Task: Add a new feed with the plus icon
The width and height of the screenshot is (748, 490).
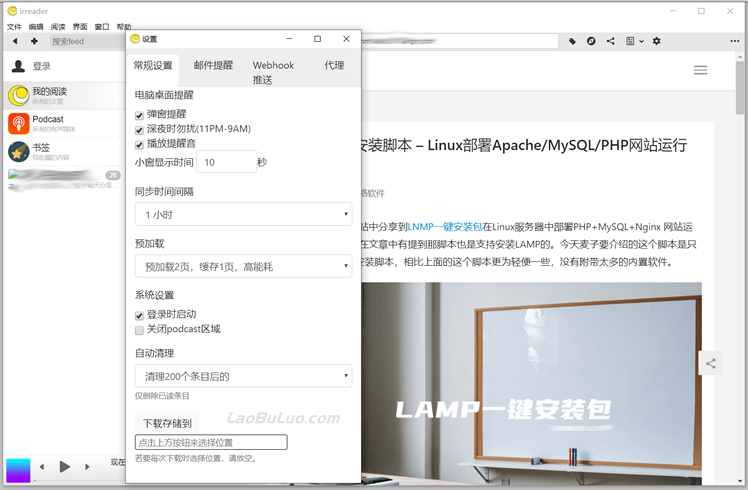Action: [x=34, y=41]
